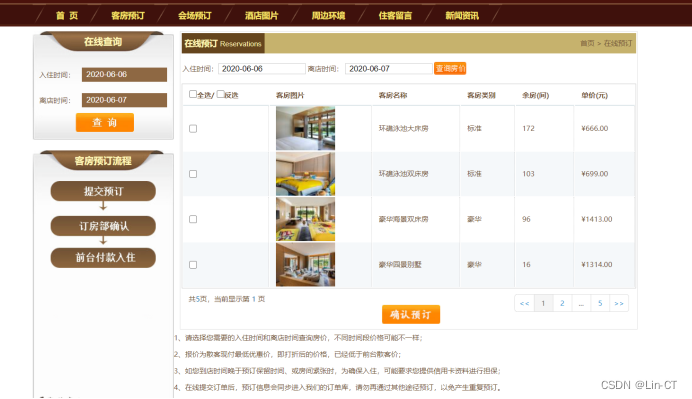The width and height of the screenshot is (692, 399).
Task: Click the price ¥699.00
Action: coord(594,174)
